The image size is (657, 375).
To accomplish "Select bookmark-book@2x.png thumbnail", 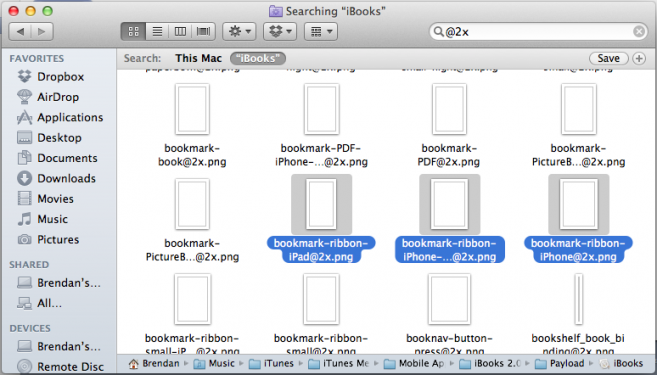I will pyautogui.click(x=192, y=110).
